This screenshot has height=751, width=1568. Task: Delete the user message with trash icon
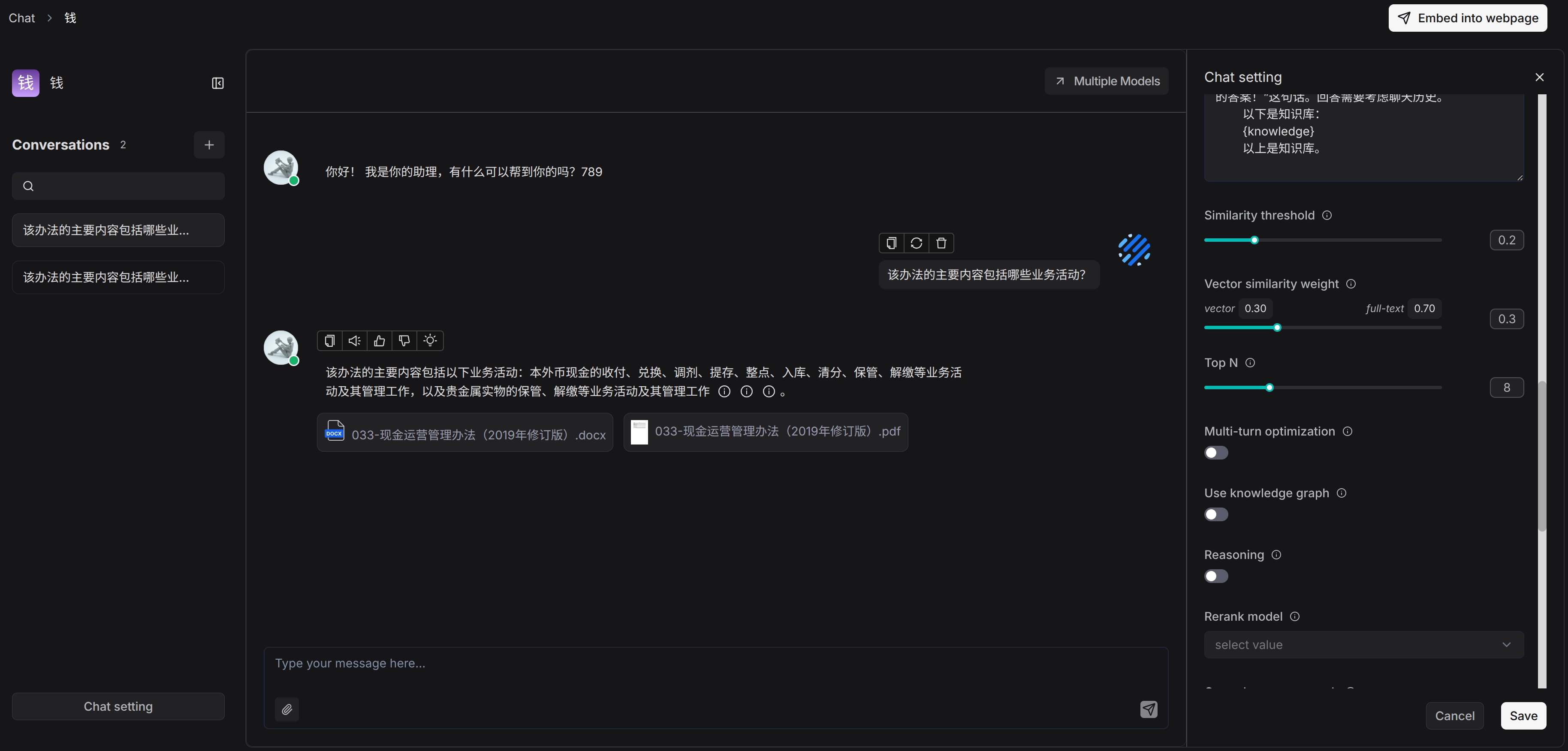coord(941,243)
